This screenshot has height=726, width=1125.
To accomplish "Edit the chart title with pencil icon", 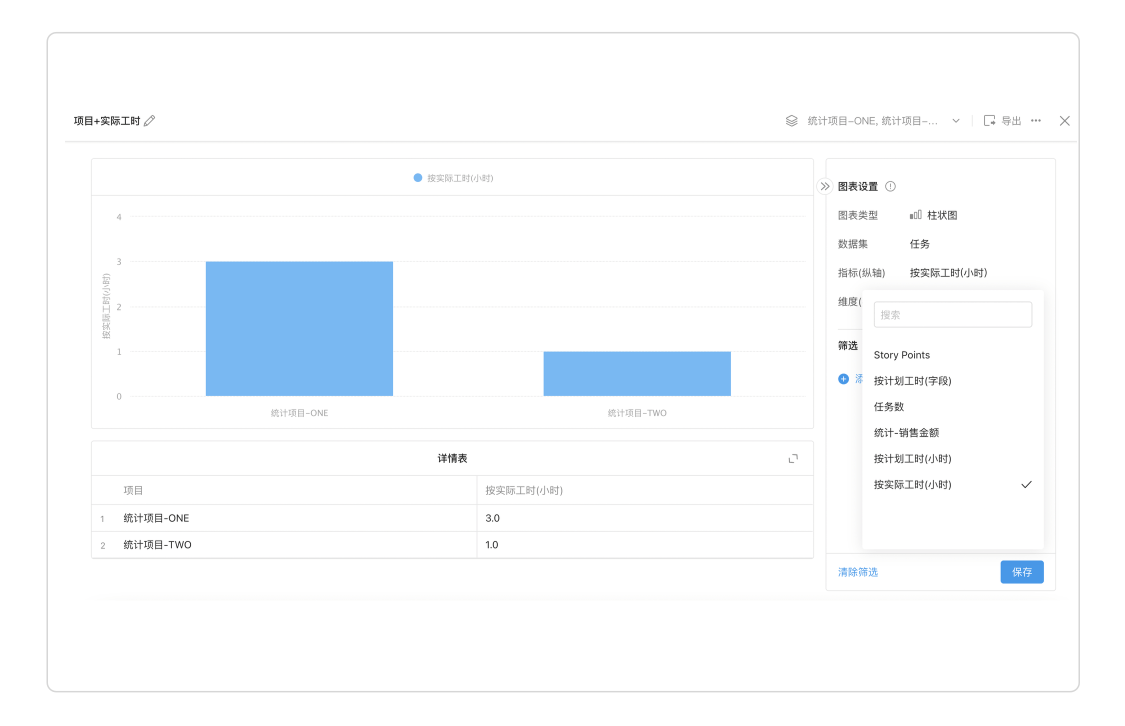I will click(149, 121).
